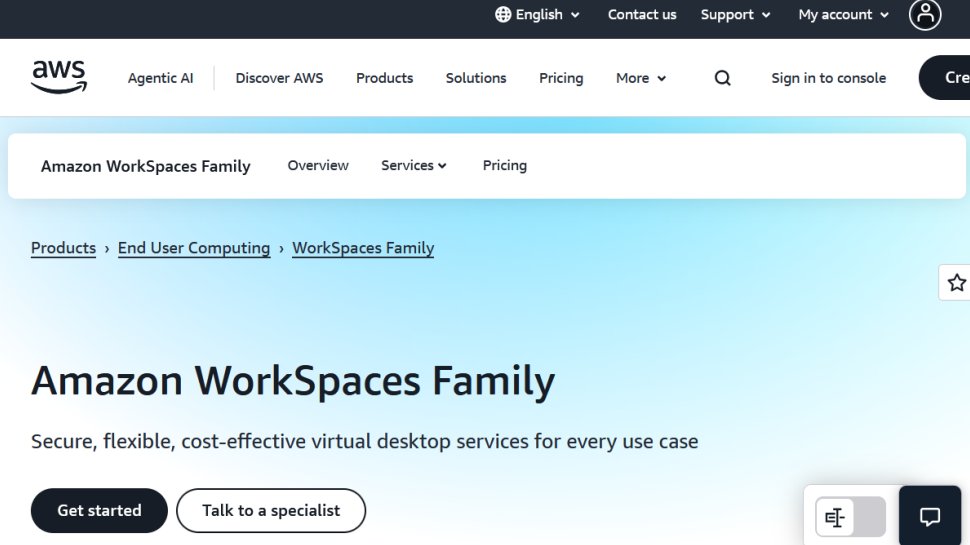The image size is (970, 545).
Task: Open Discover AWS in the navigation
Action: point(279,78)
